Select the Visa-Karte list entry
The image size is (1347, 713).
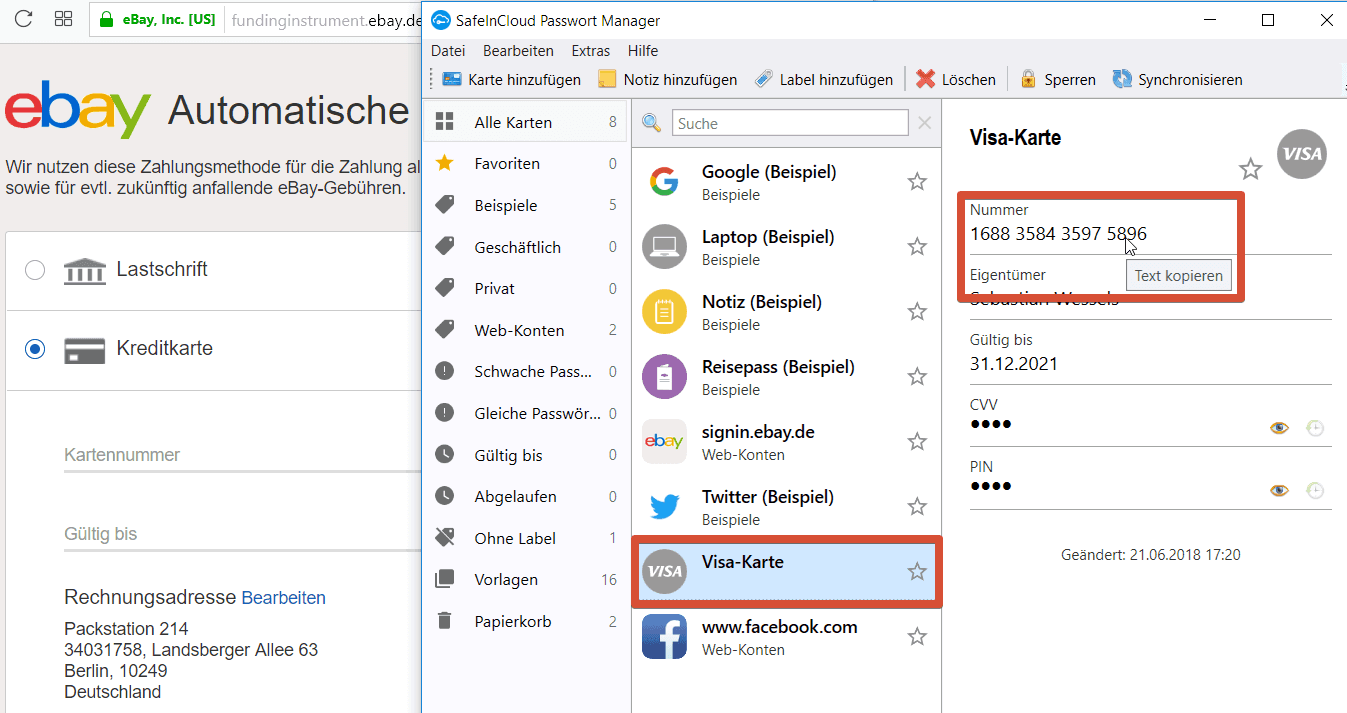tap(787, 571)
